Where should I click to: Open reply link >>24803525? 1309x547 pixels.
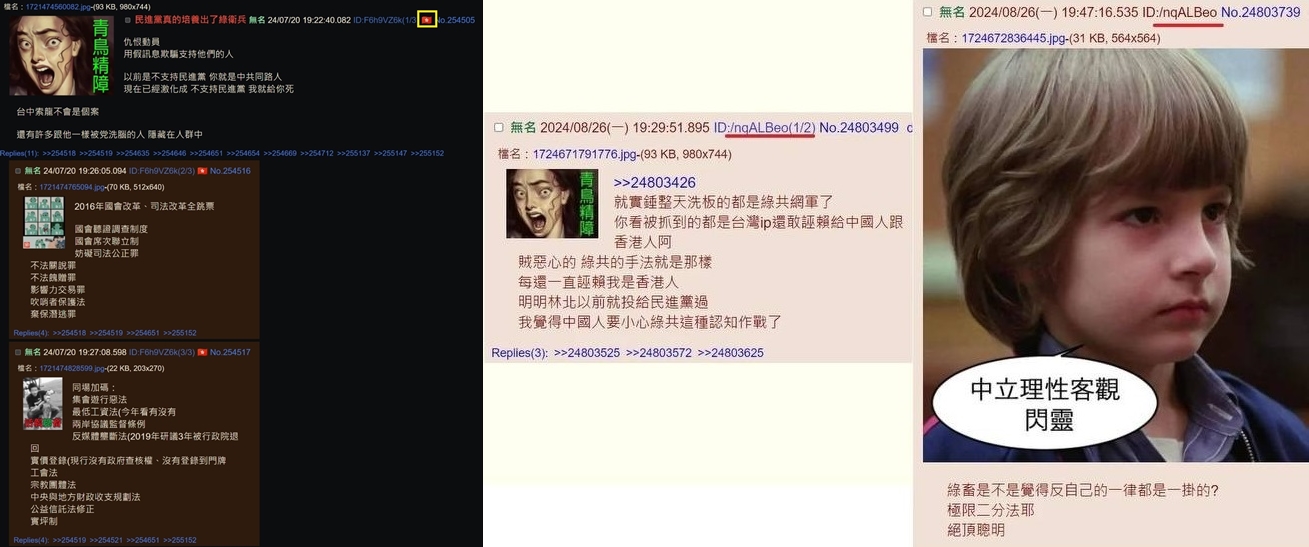tap(587, 353)
